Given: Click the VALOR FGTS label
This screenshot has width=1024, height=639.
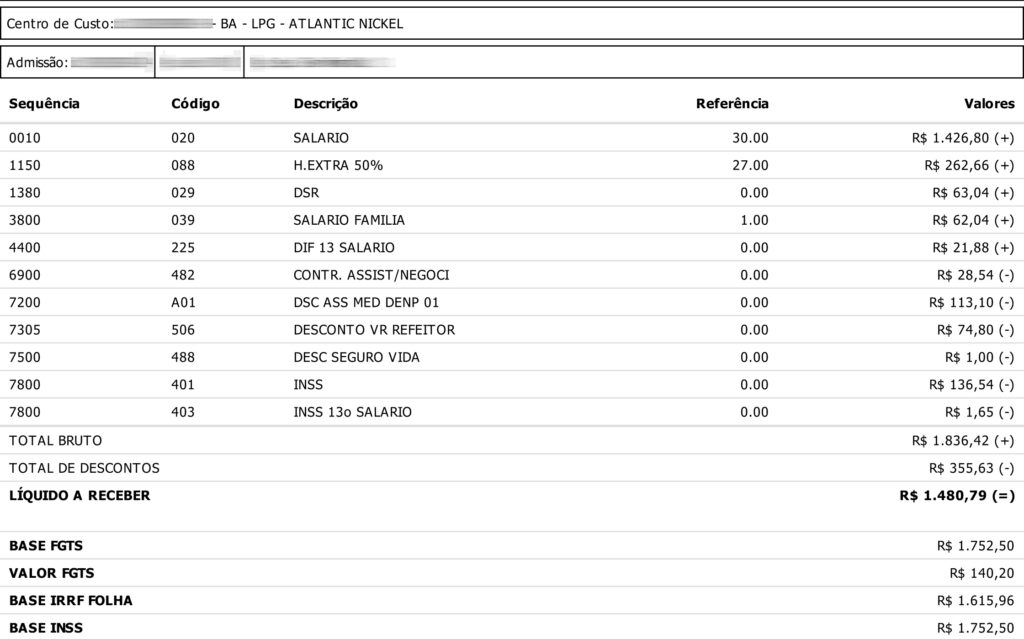Looking at the screenshot, I should [52, 573].
